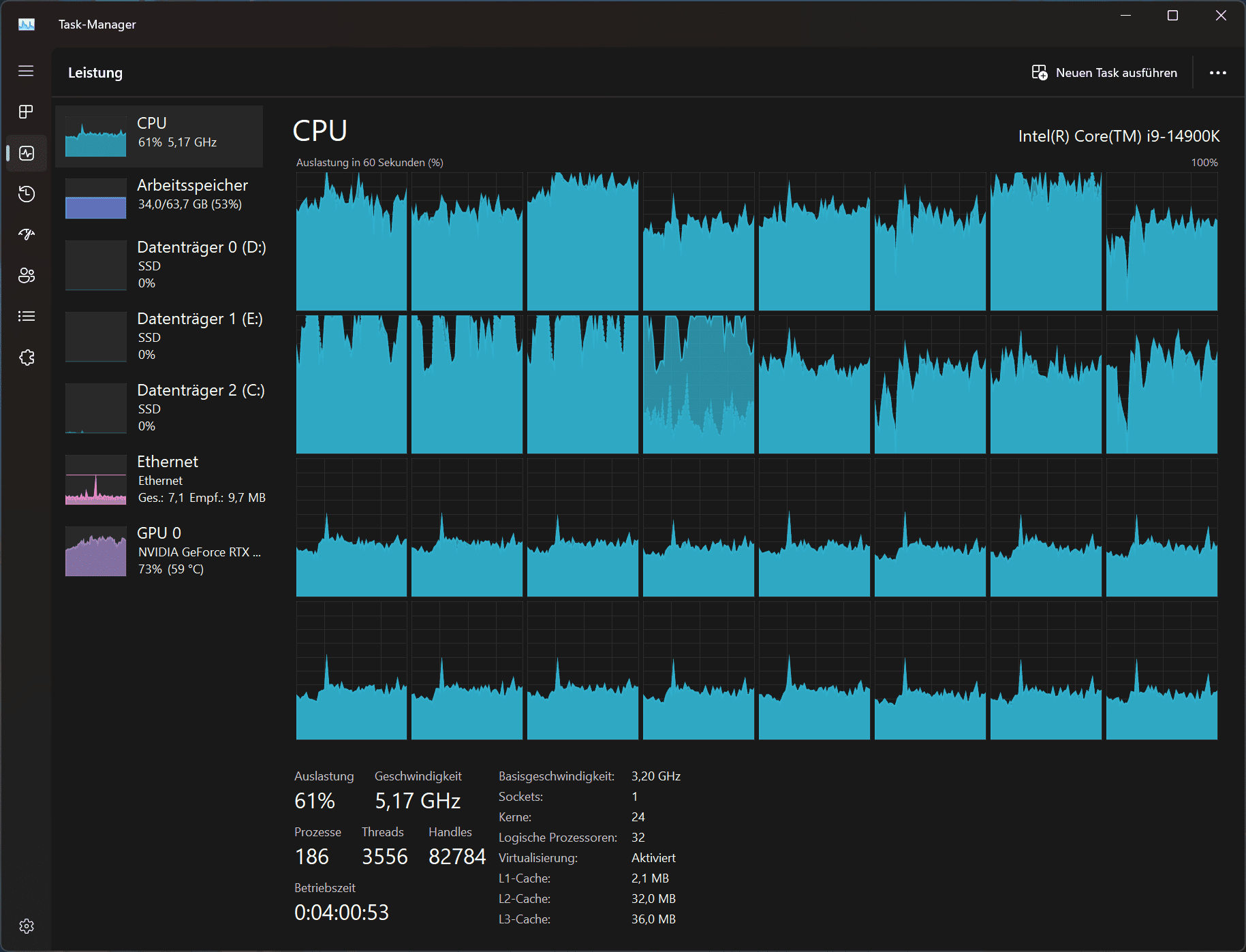Click the 100% graph scale label
The image size is (1246, 952).
1204,163
